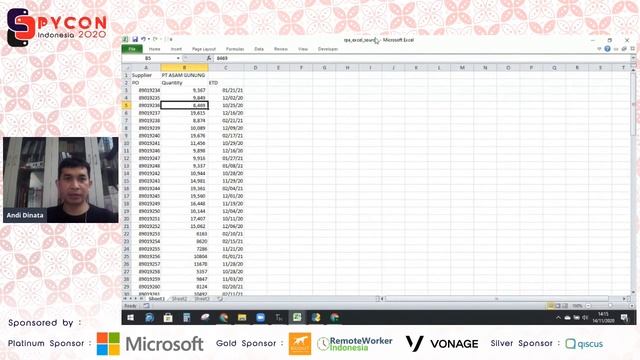Click cell with quantity 10,089
This screenshot has height=360, width=640.
tap(184, 128)
